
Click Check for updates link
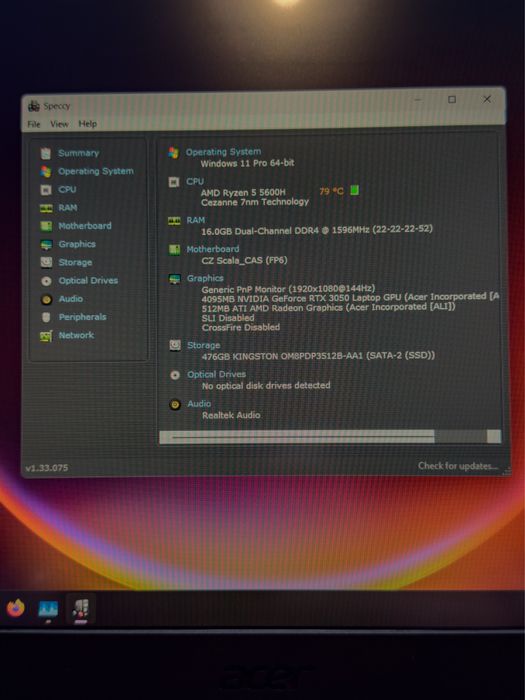(x=458, y=466)
